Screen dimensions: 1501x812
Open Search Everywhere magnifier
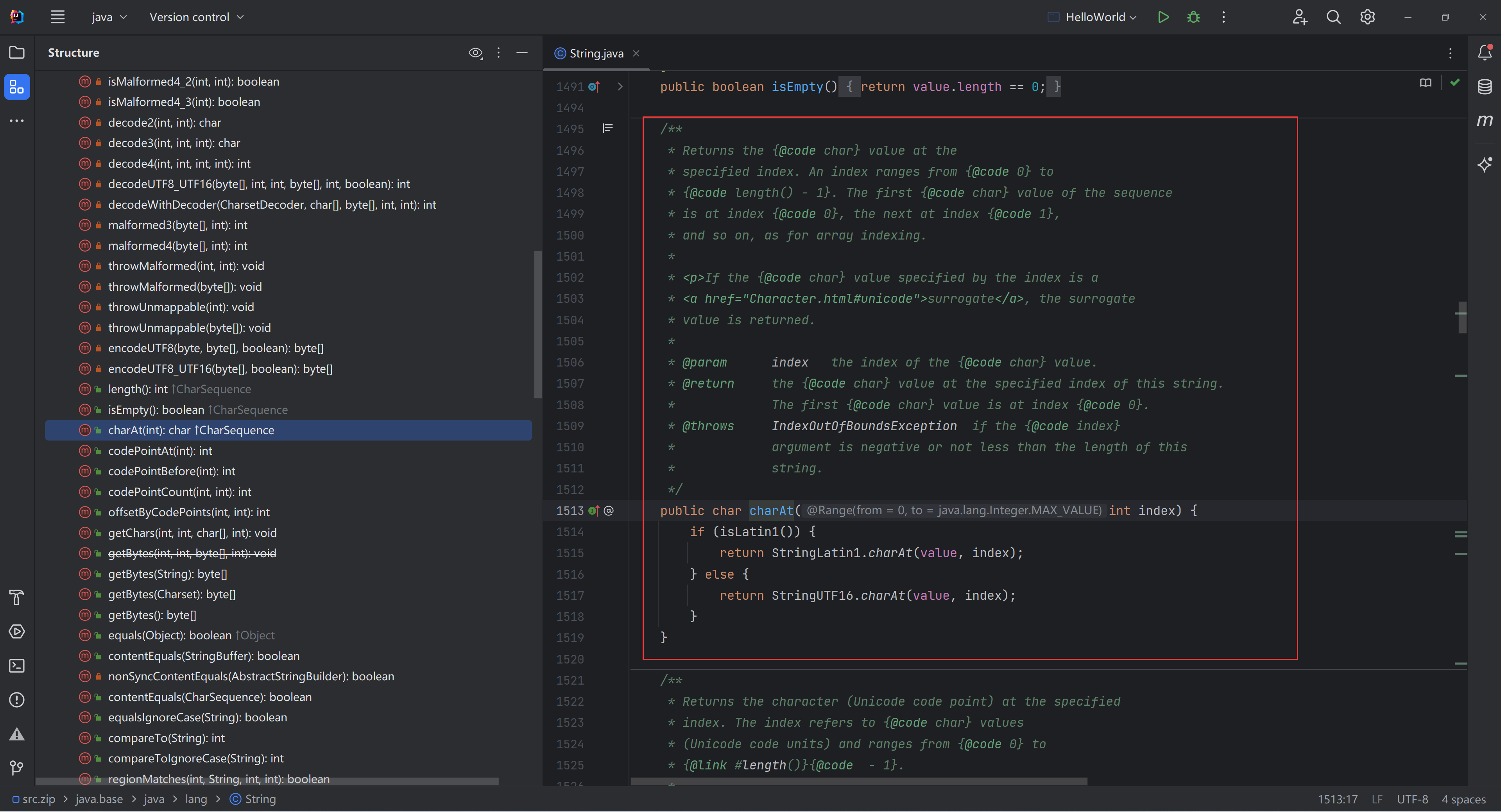(x=1334, y=17)
